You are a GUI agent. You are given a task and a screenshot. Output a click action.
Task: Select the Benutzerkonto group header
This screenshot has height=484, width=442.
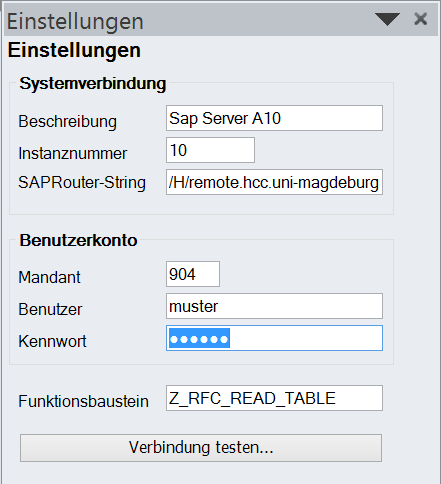(78, 240)
